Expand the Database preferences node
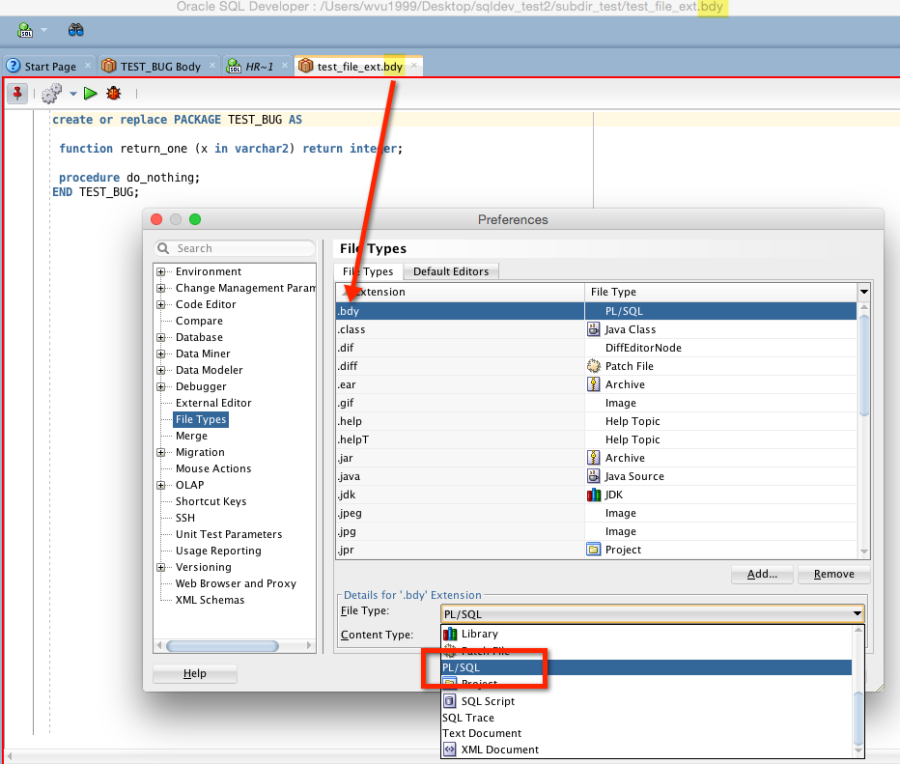Viewport: 900px width, 764px height. [160, 338]
